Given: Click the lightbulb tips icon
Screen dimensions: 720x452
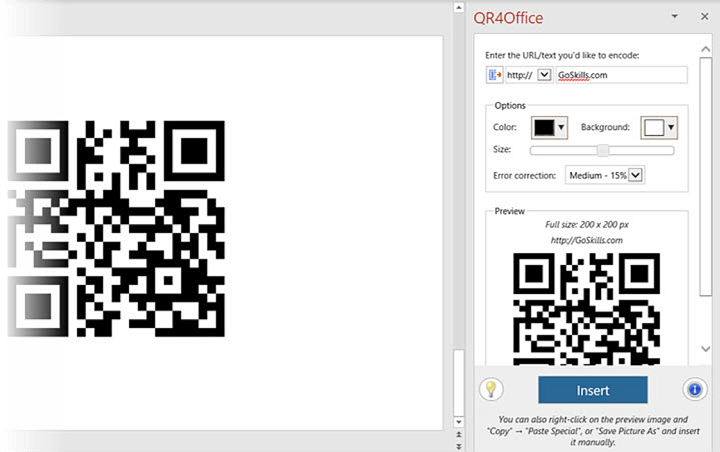Looking at the screenshot, I should pyautogui.click(x=491, y=390).
